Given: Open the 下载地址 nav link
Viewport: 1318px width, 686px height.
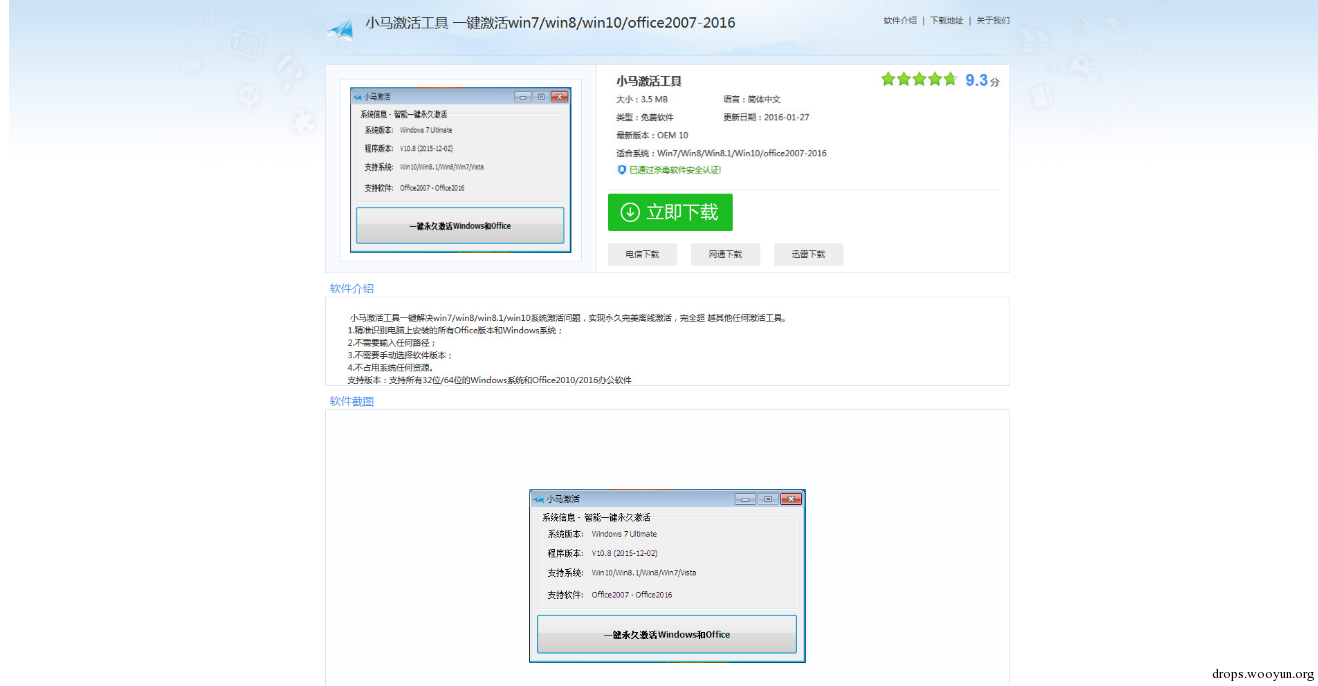Looking at the screenshot, I should coord(946,20).
